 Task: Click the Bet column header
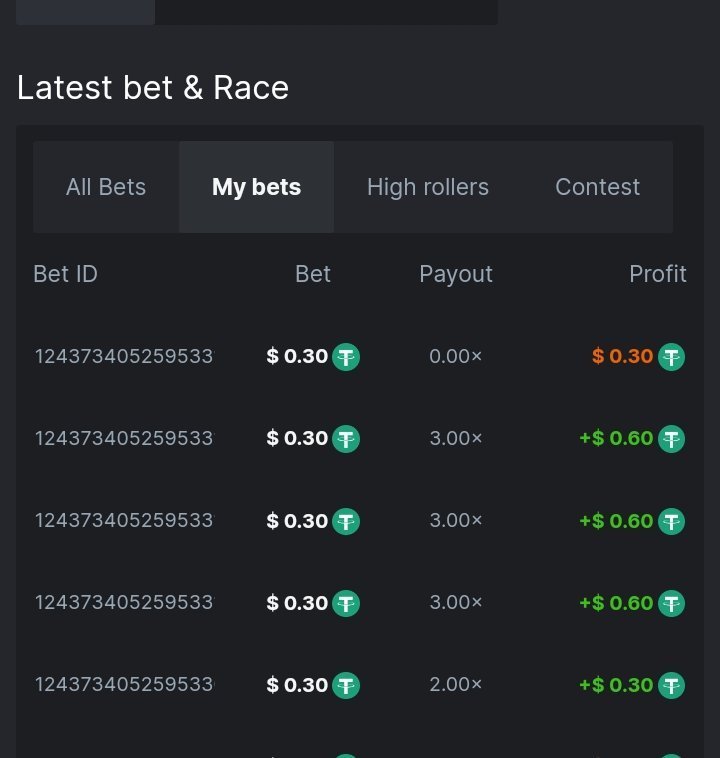coord(313,274)
